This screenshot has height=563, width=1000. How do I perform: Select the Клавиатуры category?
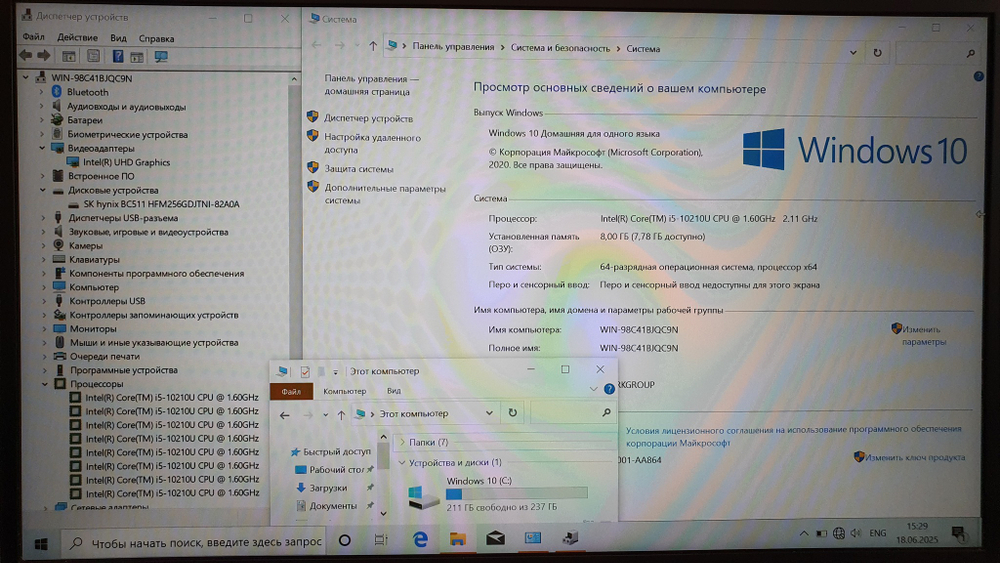(94, 260)
